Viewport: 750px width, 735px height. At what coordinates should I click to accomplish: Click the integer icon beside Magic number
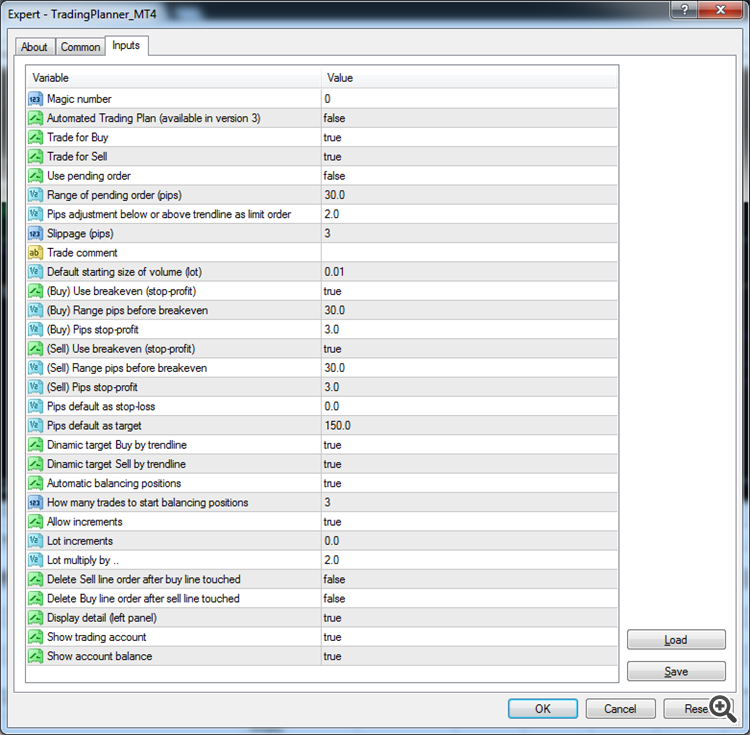[35, 99]
